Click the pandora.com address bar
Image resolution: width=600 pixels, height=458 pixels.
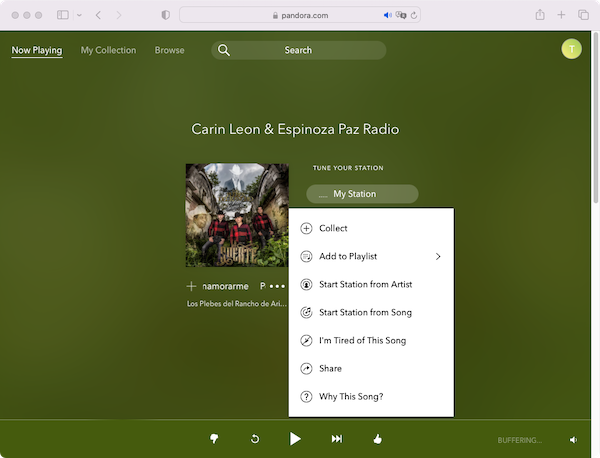pyautogui.click(x=300, y=15)
